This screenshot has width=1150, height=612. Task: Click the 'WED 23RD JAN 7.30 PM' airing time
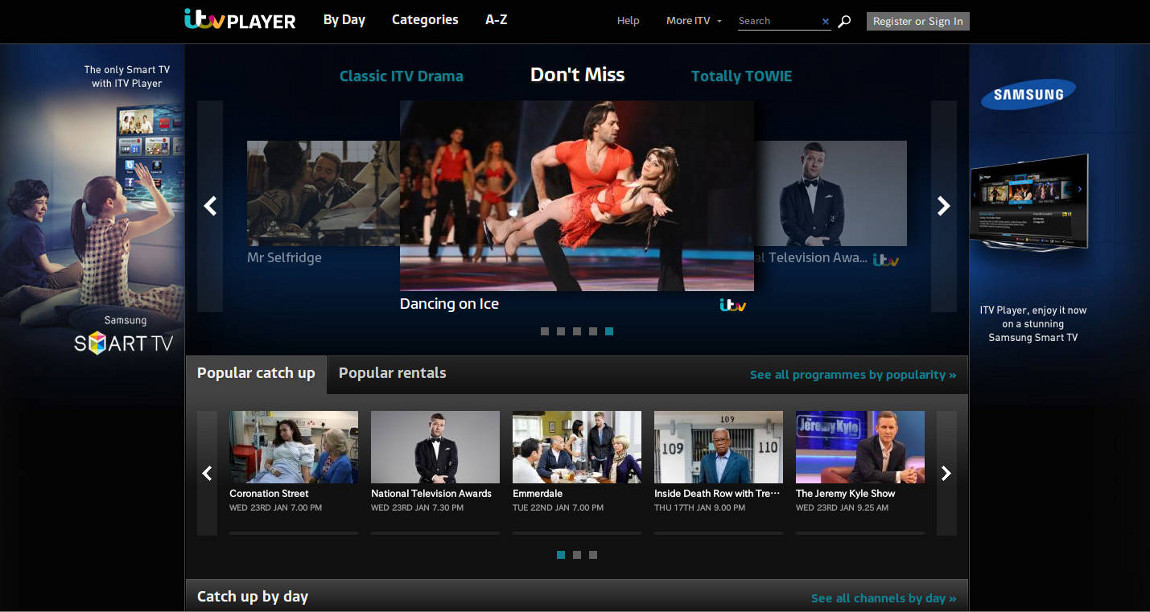[417, 508]
